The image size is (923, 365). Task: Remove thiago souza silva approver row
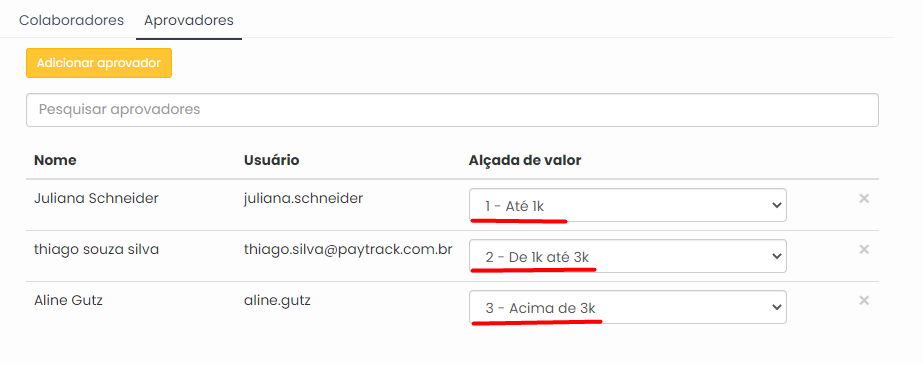(x=864, y=250)
